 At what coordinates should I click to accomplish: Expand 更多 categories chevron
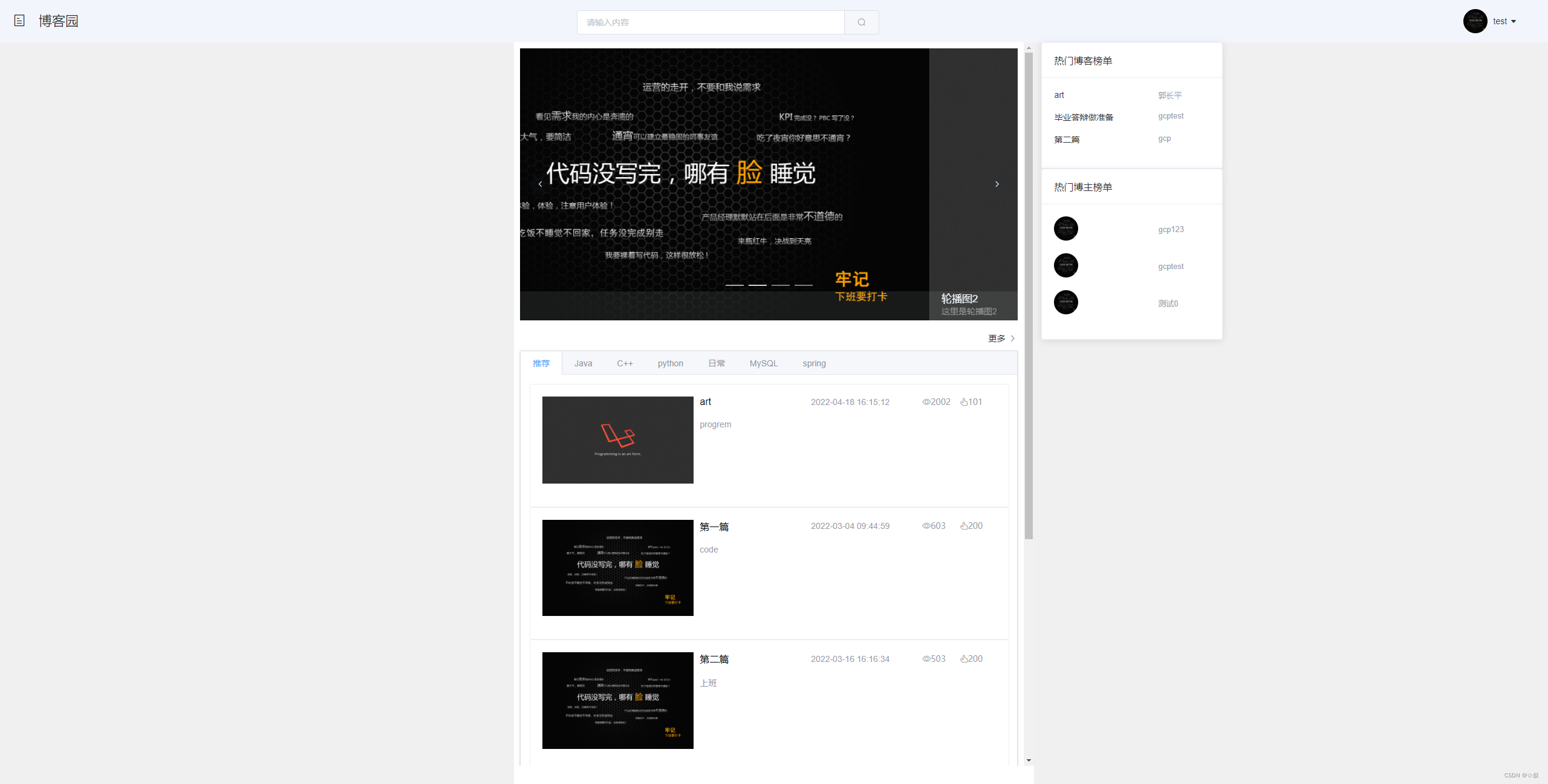(x=1013, y=339)
